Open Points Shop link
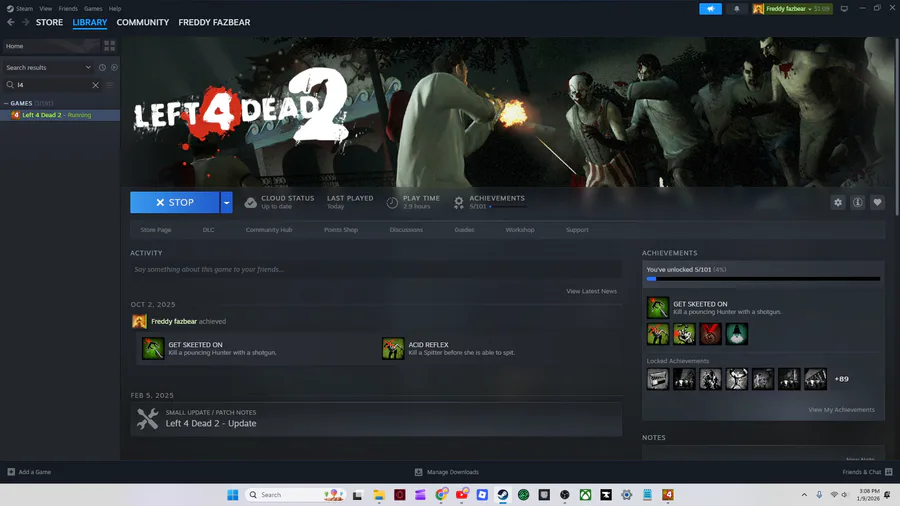This screenshot has width=900, height=506. point(341,230)
